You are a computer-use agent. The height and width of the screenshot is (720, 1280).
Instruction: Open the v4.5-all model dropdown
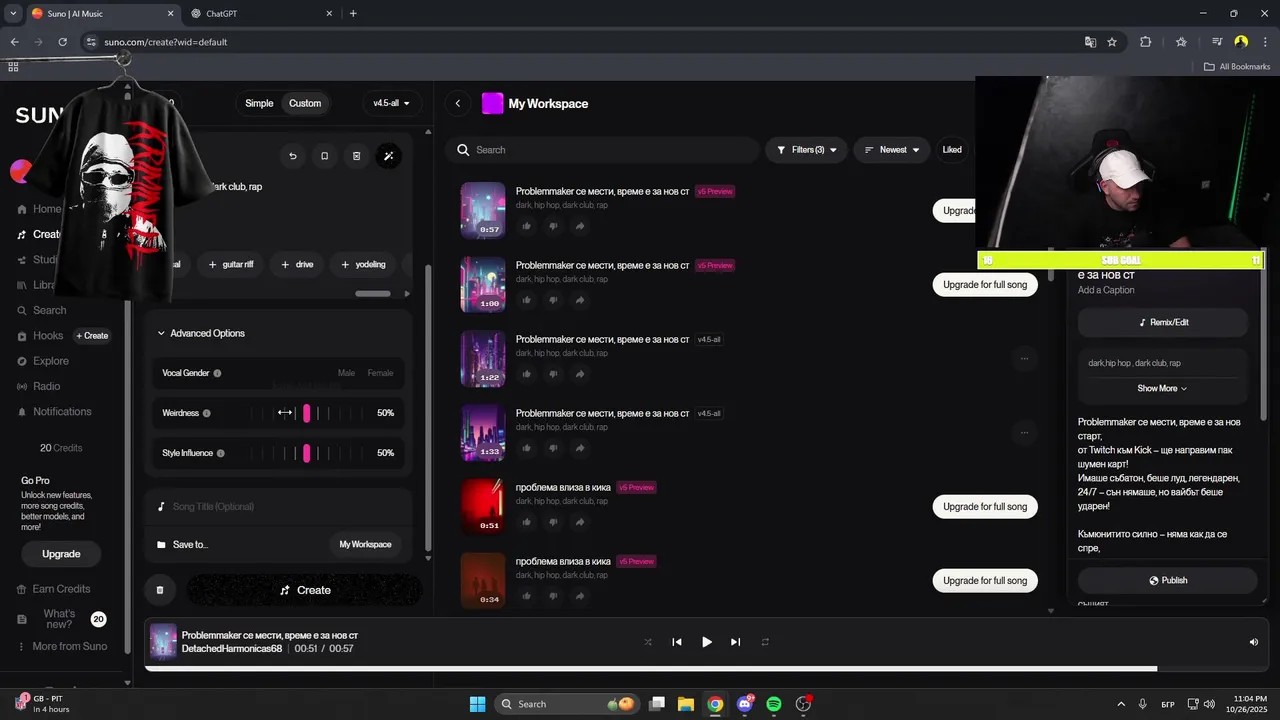click(391, 103)
